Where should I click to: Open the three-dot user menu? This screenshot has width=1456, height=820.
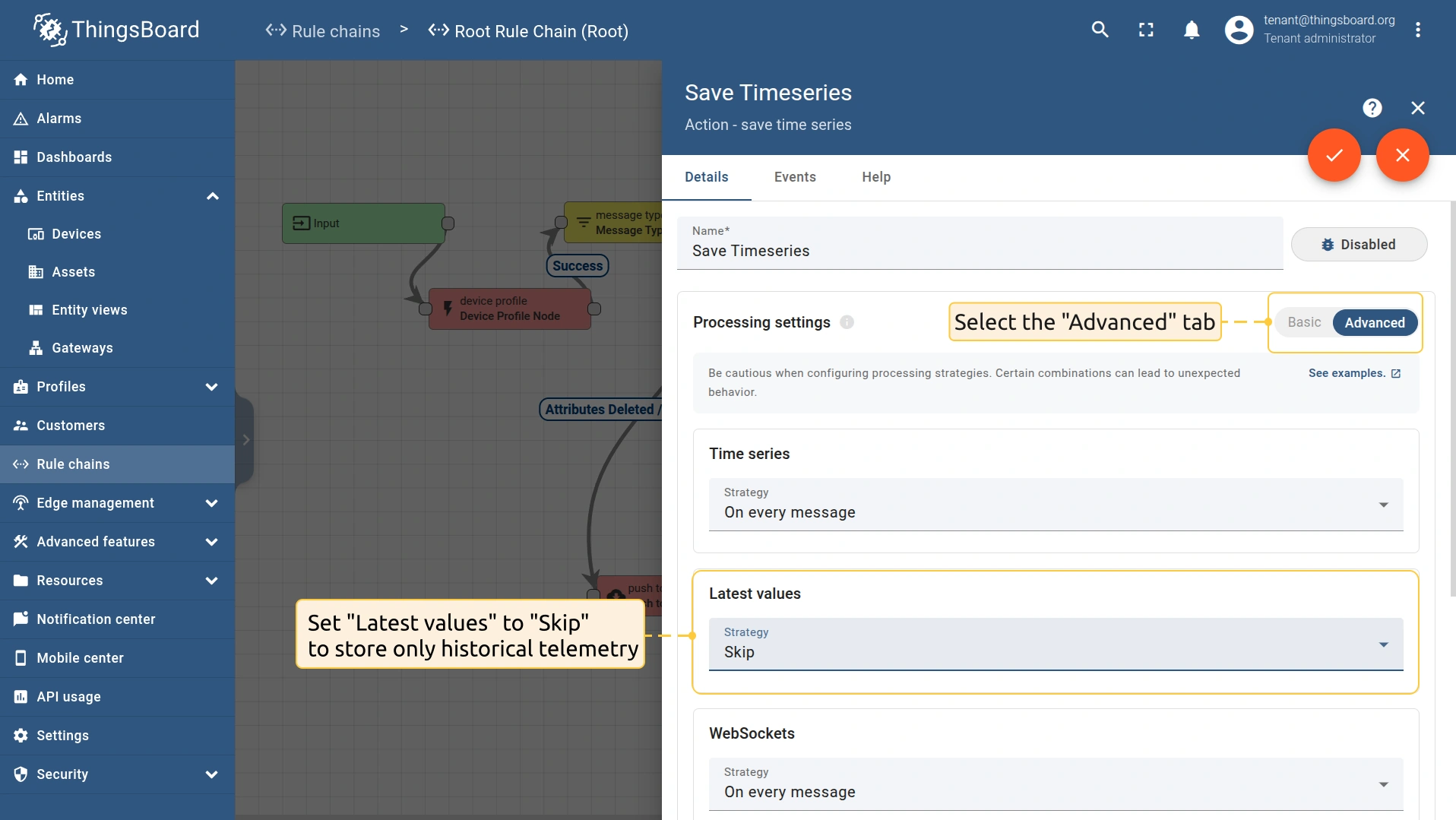[1418, 30]
